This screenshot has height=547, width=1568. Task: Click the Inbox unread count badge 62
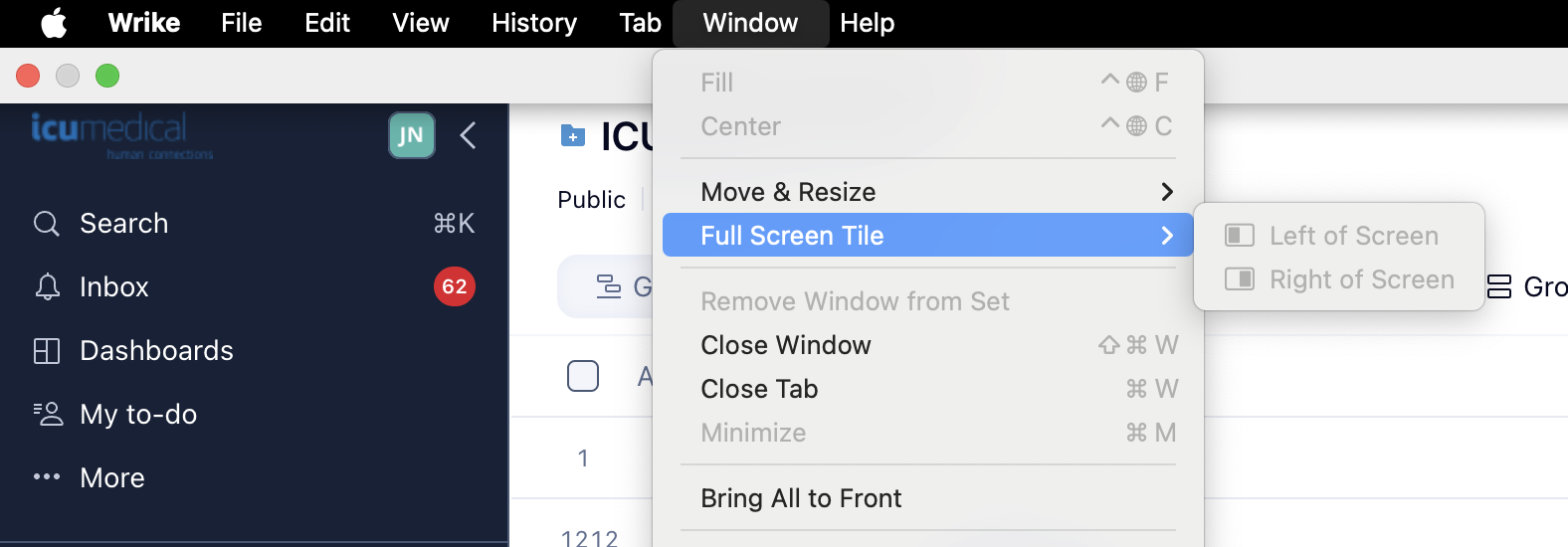(455, 287)
